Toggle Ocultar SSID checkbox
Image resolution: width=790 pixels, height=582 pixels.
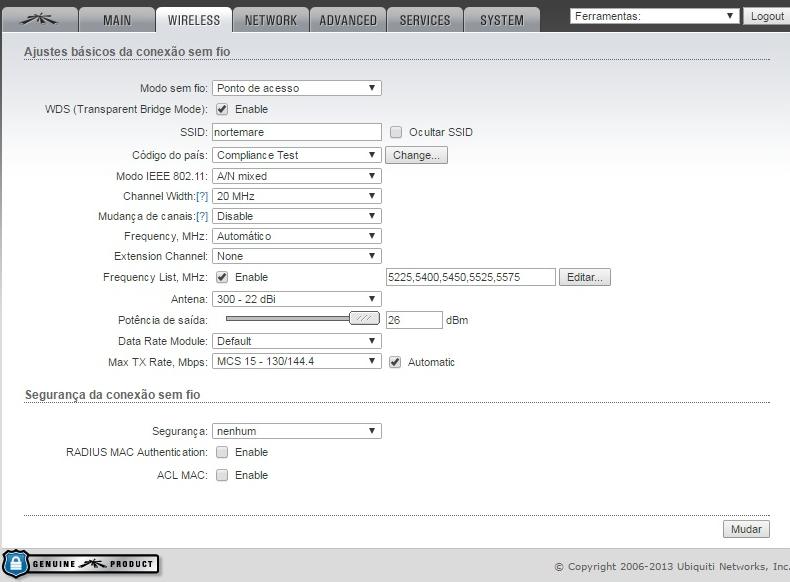(396, 132)
